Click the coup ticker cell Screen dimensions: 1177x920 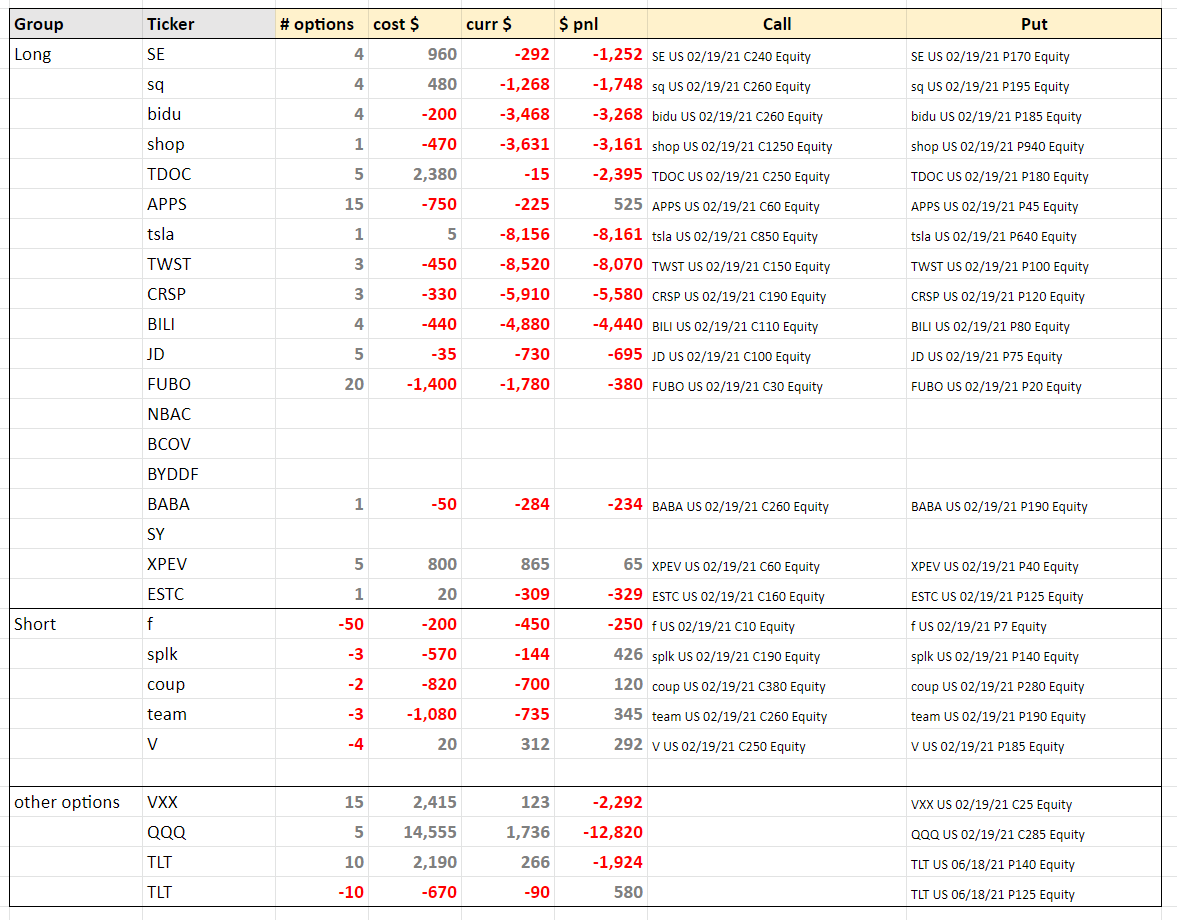(x=209, y=684)
